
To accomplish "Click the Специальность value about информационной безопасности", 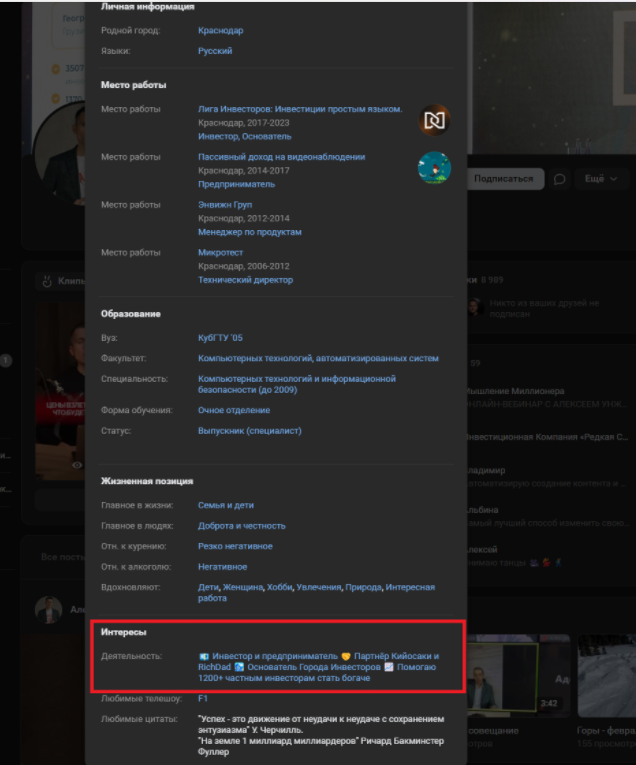I will [297, 384].
